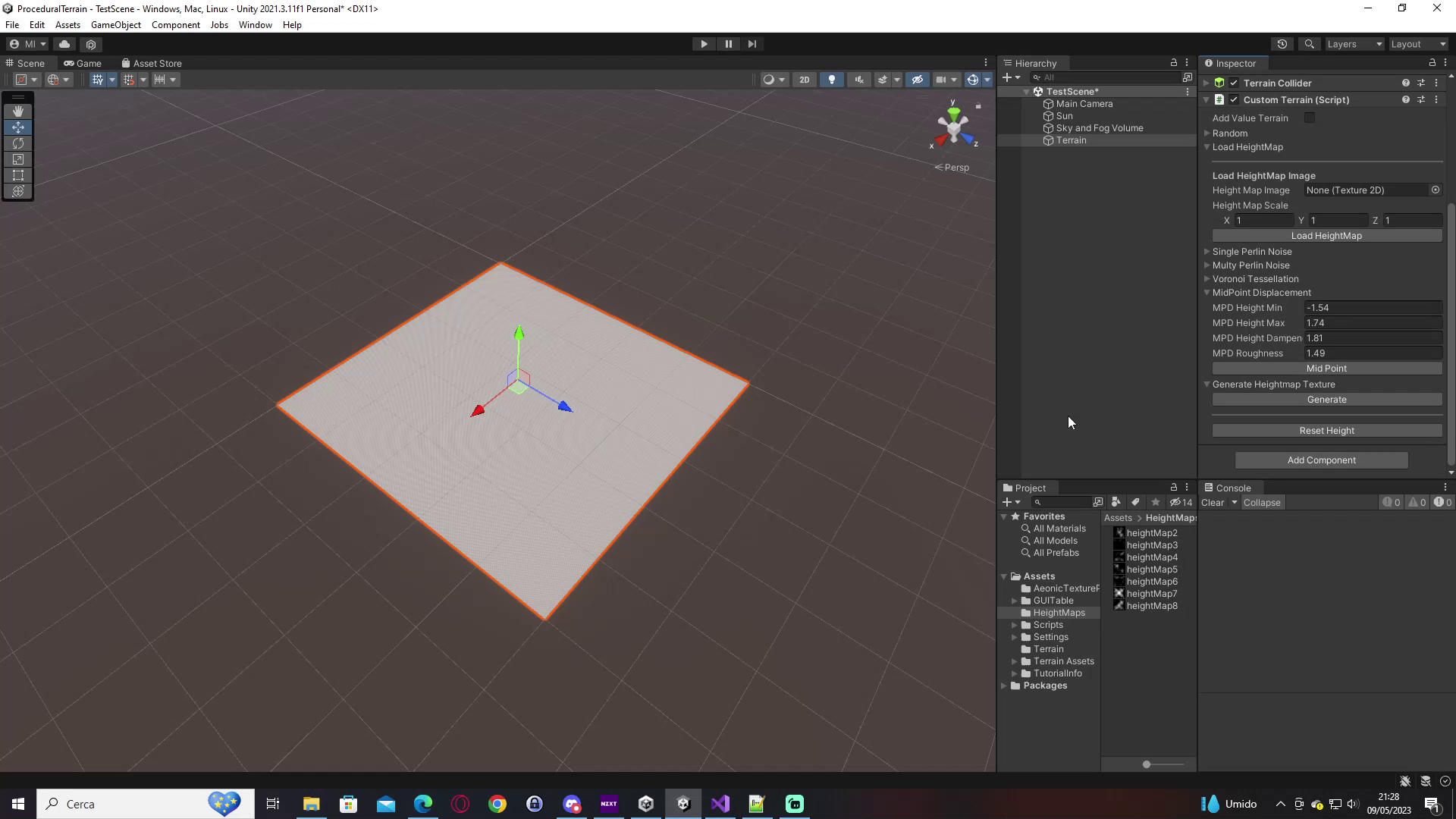Open Height Map Image object picker
Screen dimensions: 1456x819
(x=1436, y=190)
